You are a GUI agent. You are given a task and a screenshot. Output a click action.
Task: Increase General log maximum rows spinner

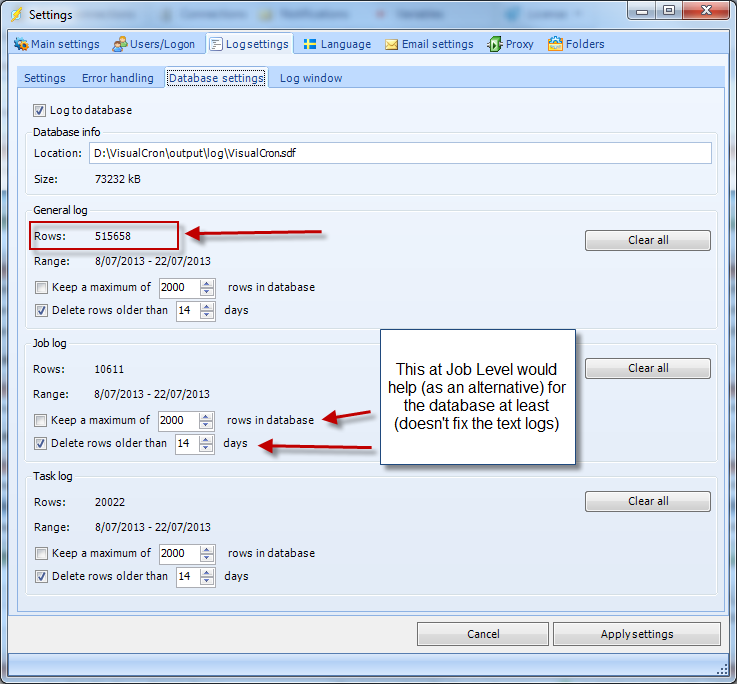[x=207, y=283]
